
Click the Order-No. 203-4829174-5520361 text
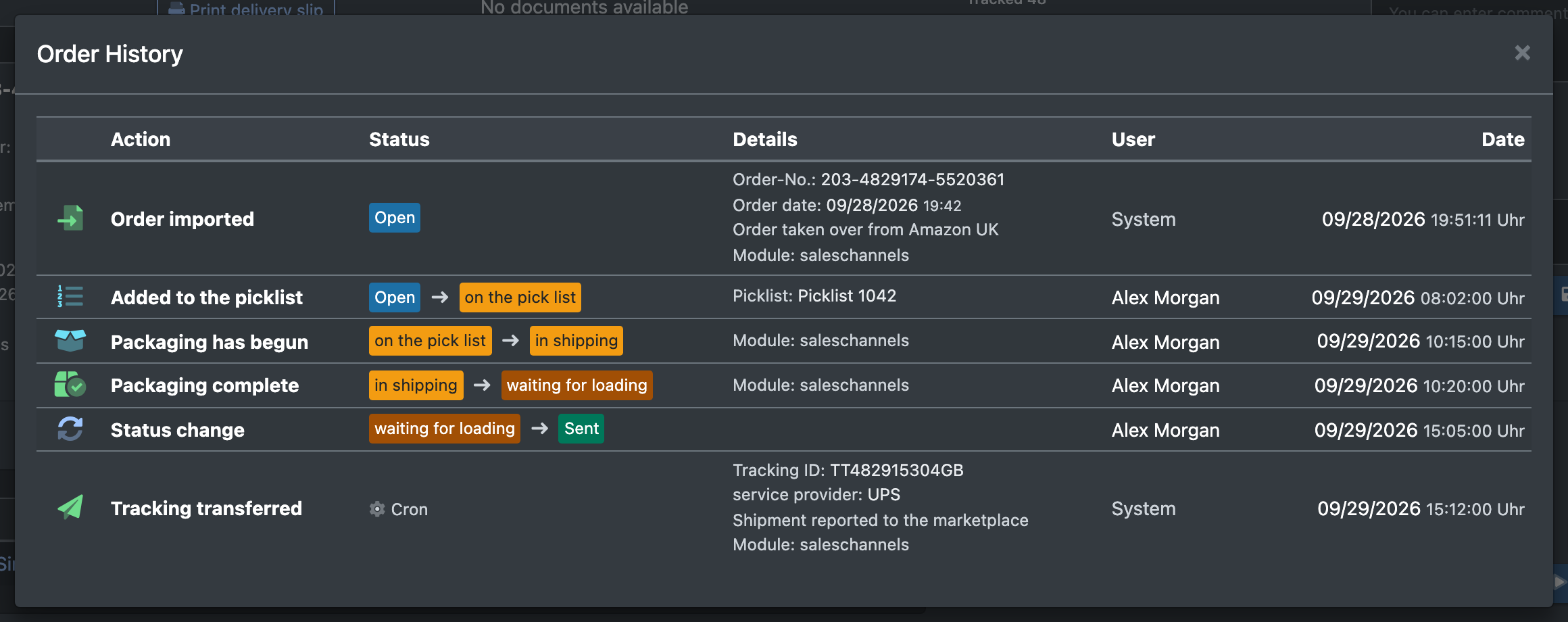[x=868, y=179]
